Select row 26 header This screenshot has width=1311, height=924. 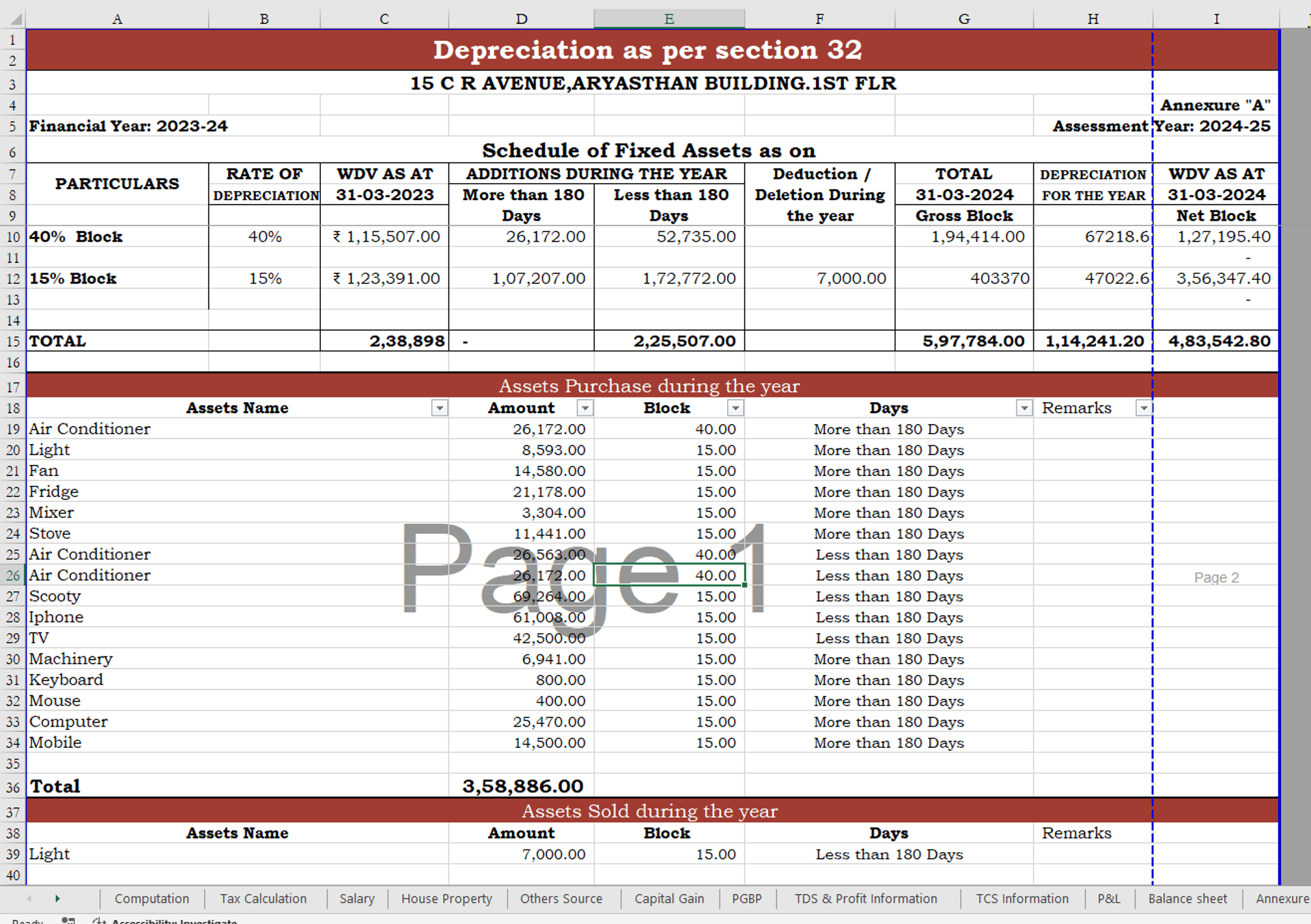coord(13,576)
